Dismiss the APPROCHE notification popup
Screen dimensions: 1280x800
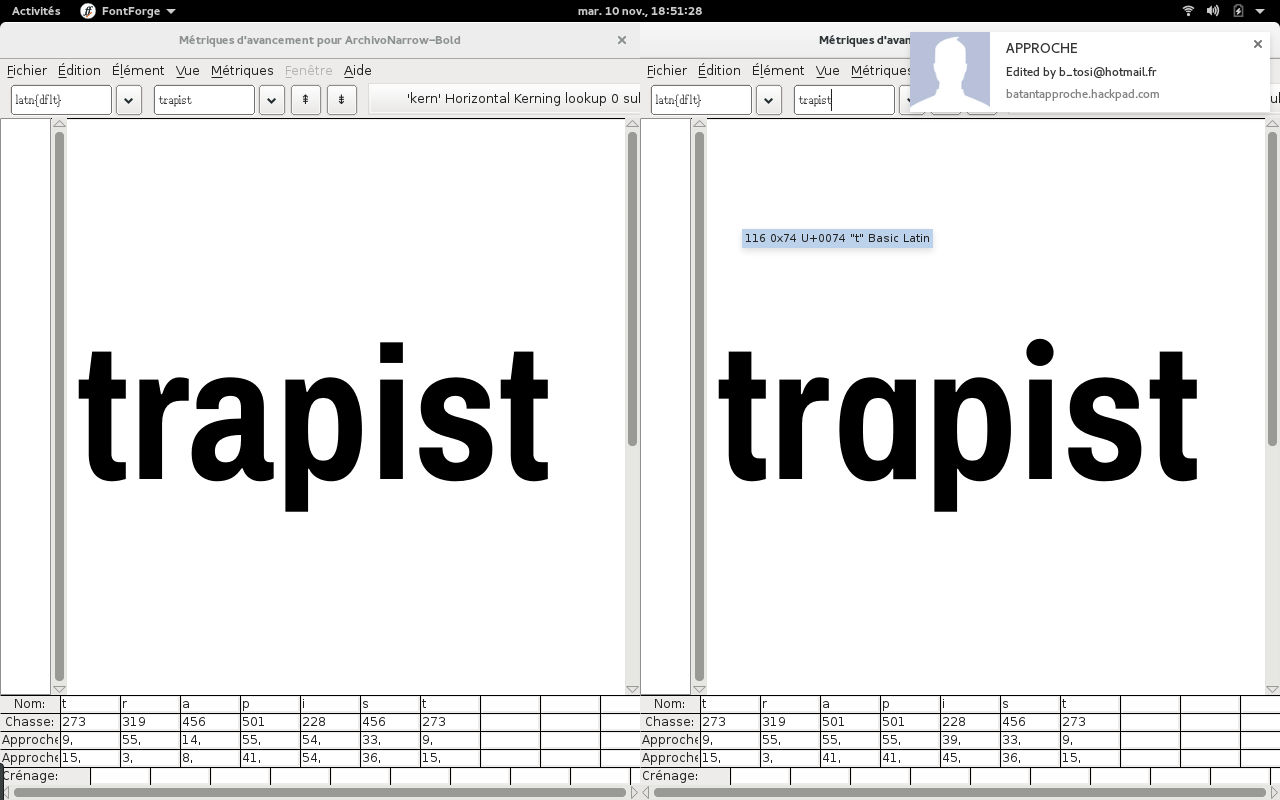pyautogui.click(x=1257, y=44)
